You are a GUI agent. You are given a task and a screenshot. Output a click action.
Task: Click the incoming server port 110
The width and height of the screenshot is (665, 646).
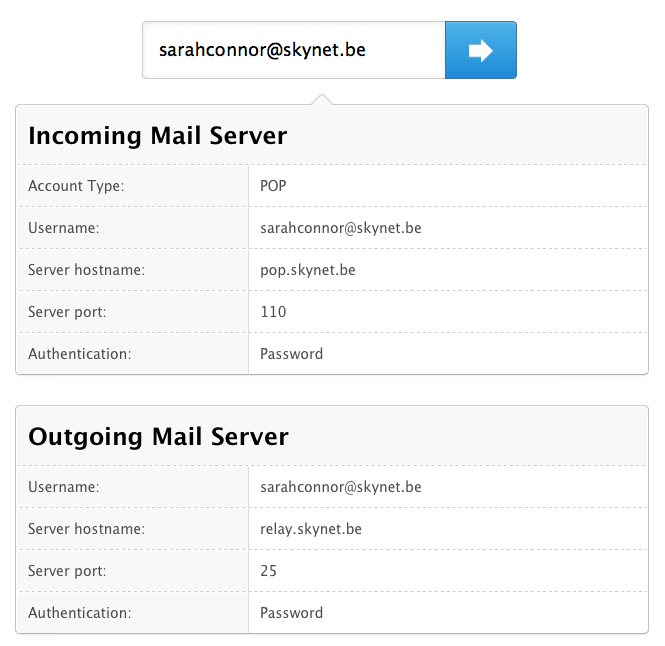pyautogui.click(x=273, y=312)
